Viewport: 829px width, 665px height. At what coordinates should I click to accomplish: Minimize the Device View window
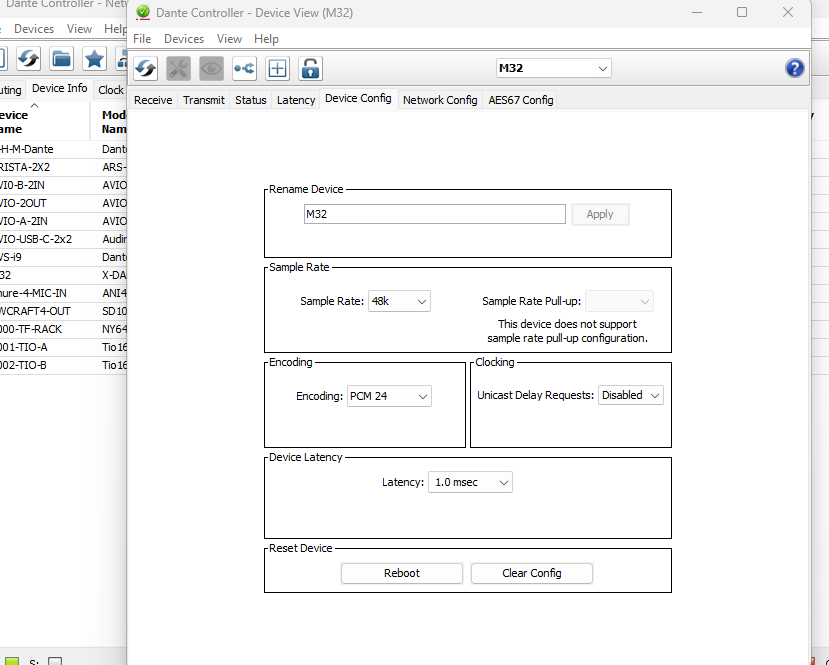pyautogui.click(x=697, y=12)
